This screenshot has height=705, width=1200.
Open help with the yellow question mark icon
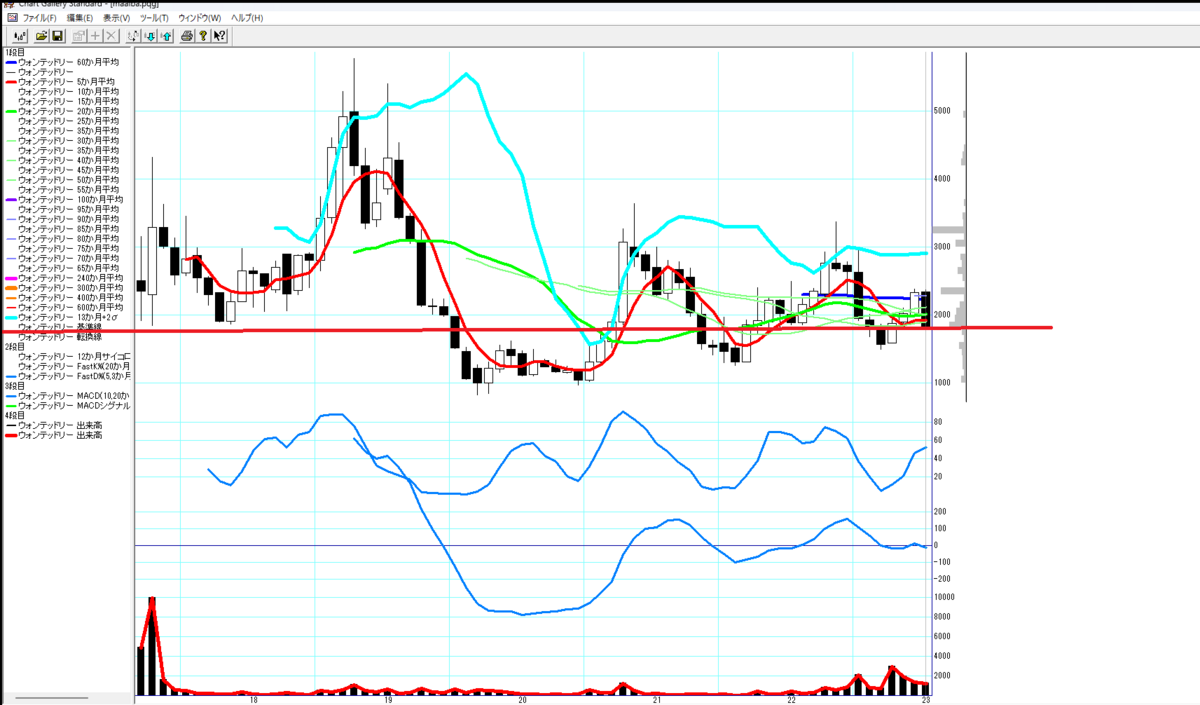(203, 36)
